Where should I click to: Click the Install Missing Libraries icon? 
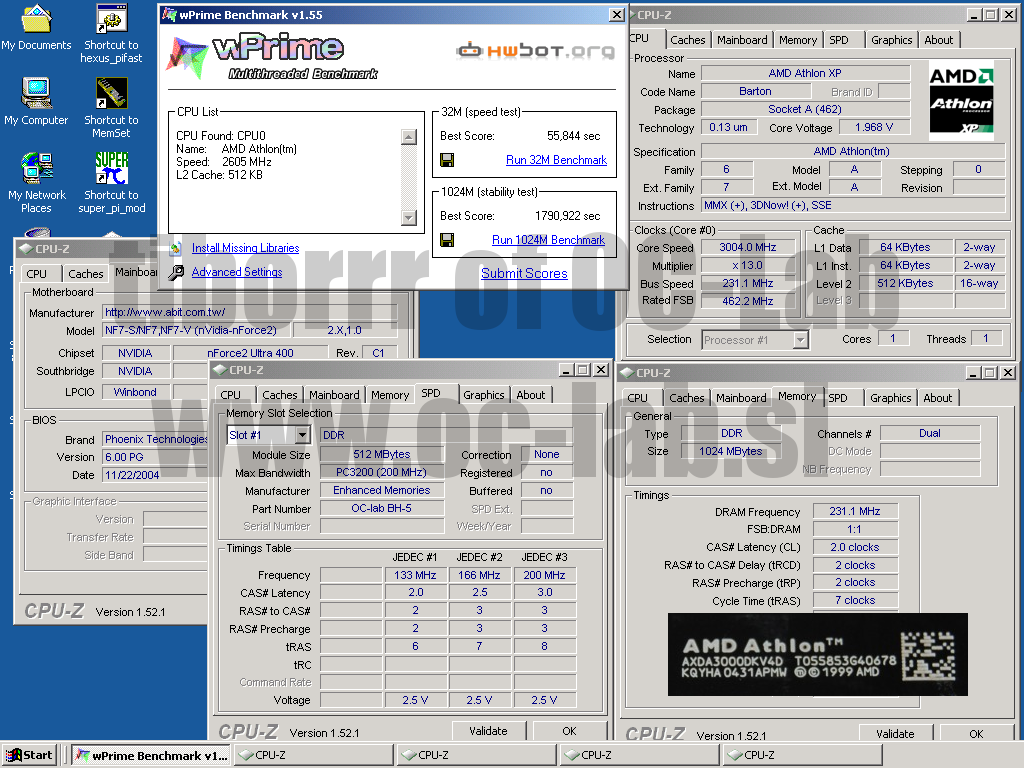coord(176,248)
